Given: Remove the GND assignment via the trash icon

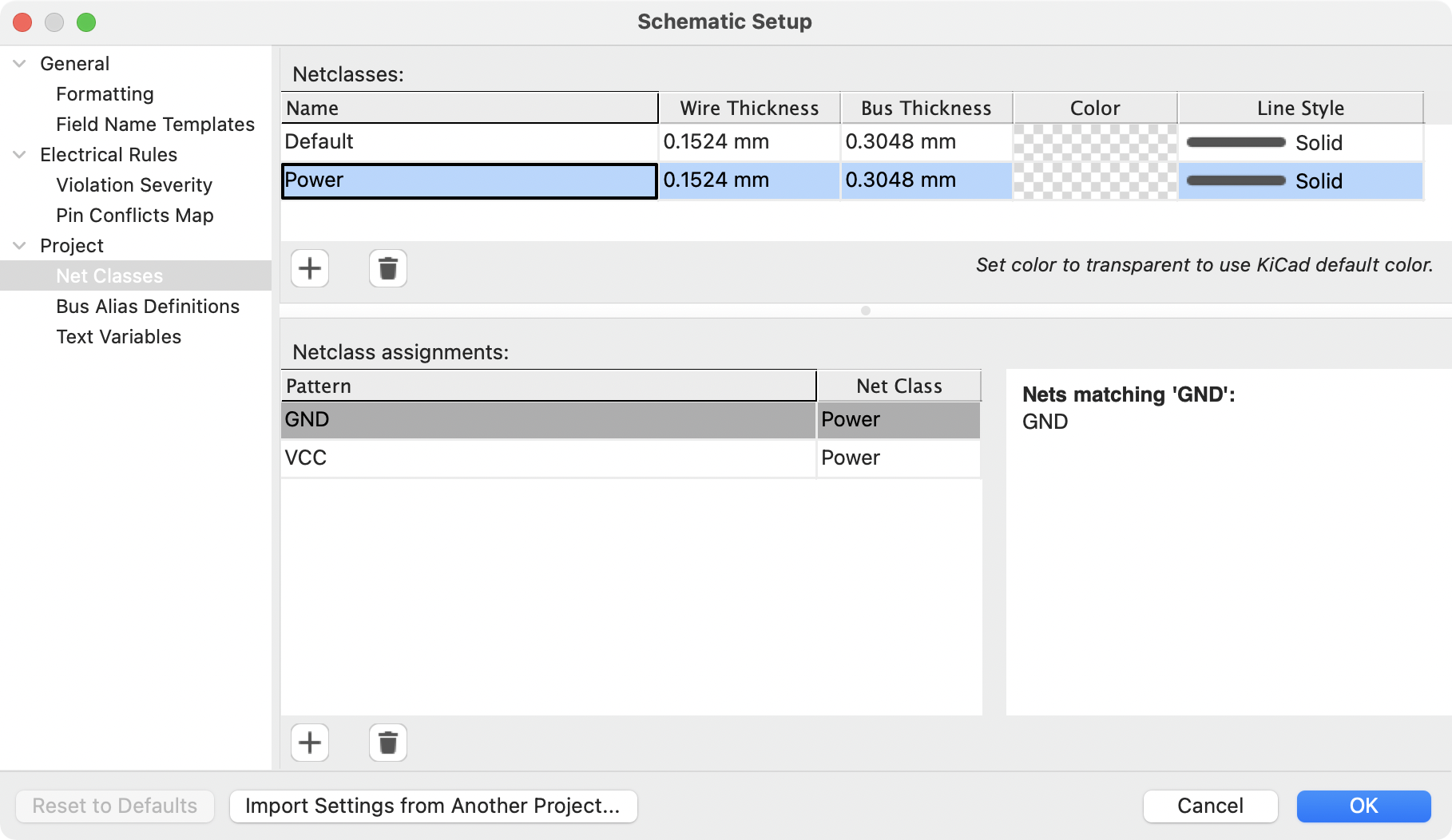Looking at the screenshot, I should [388, 743].
